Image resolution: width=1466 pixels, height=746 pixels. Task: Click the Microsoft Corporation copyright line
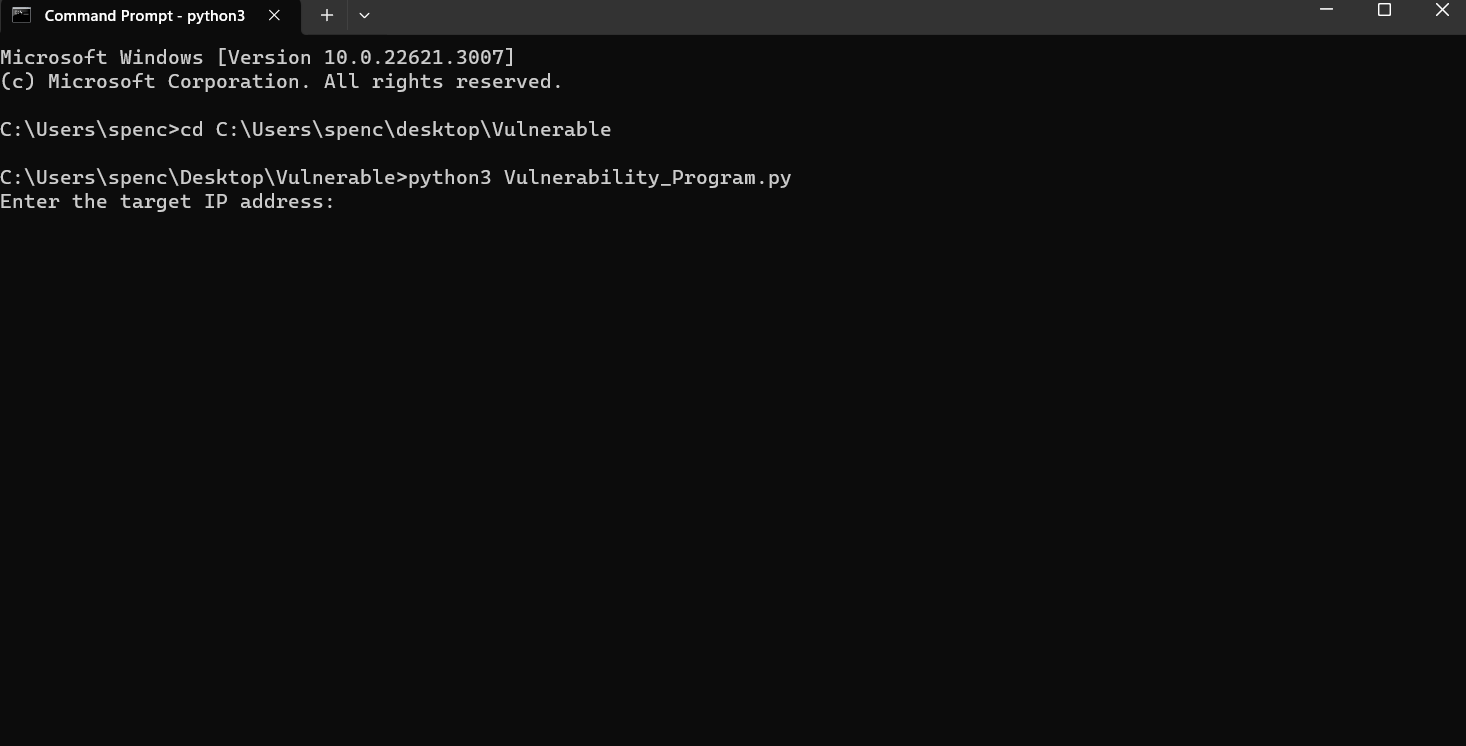click(x=281, y=81)
